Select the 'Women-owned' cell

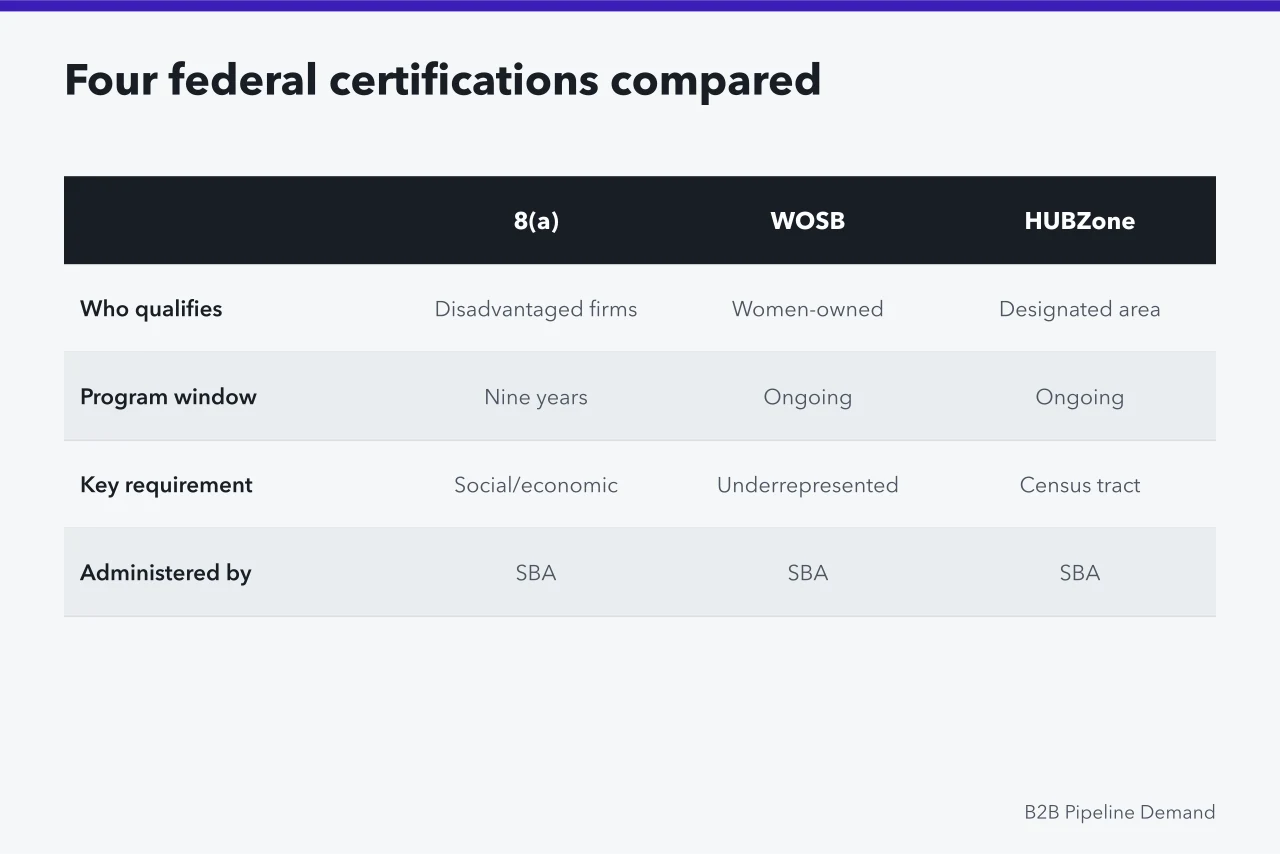[x=808, y=309]
